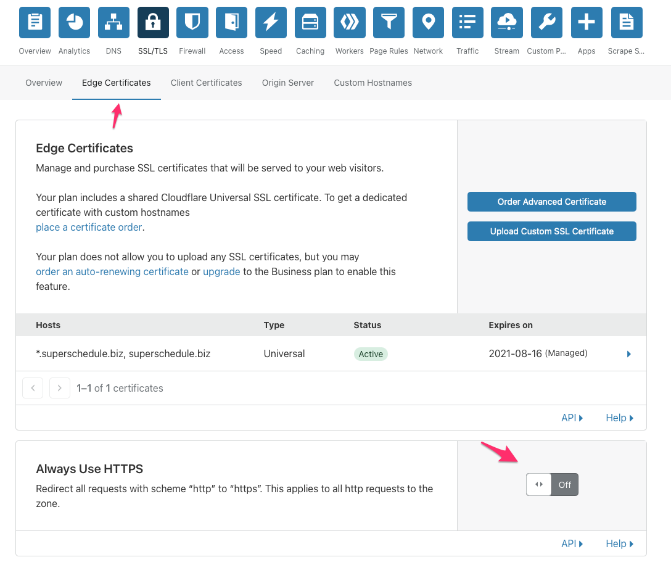671x565 pixels.
Task: Expand API under Always Use HTTPS
Action: tap(572, 544)
